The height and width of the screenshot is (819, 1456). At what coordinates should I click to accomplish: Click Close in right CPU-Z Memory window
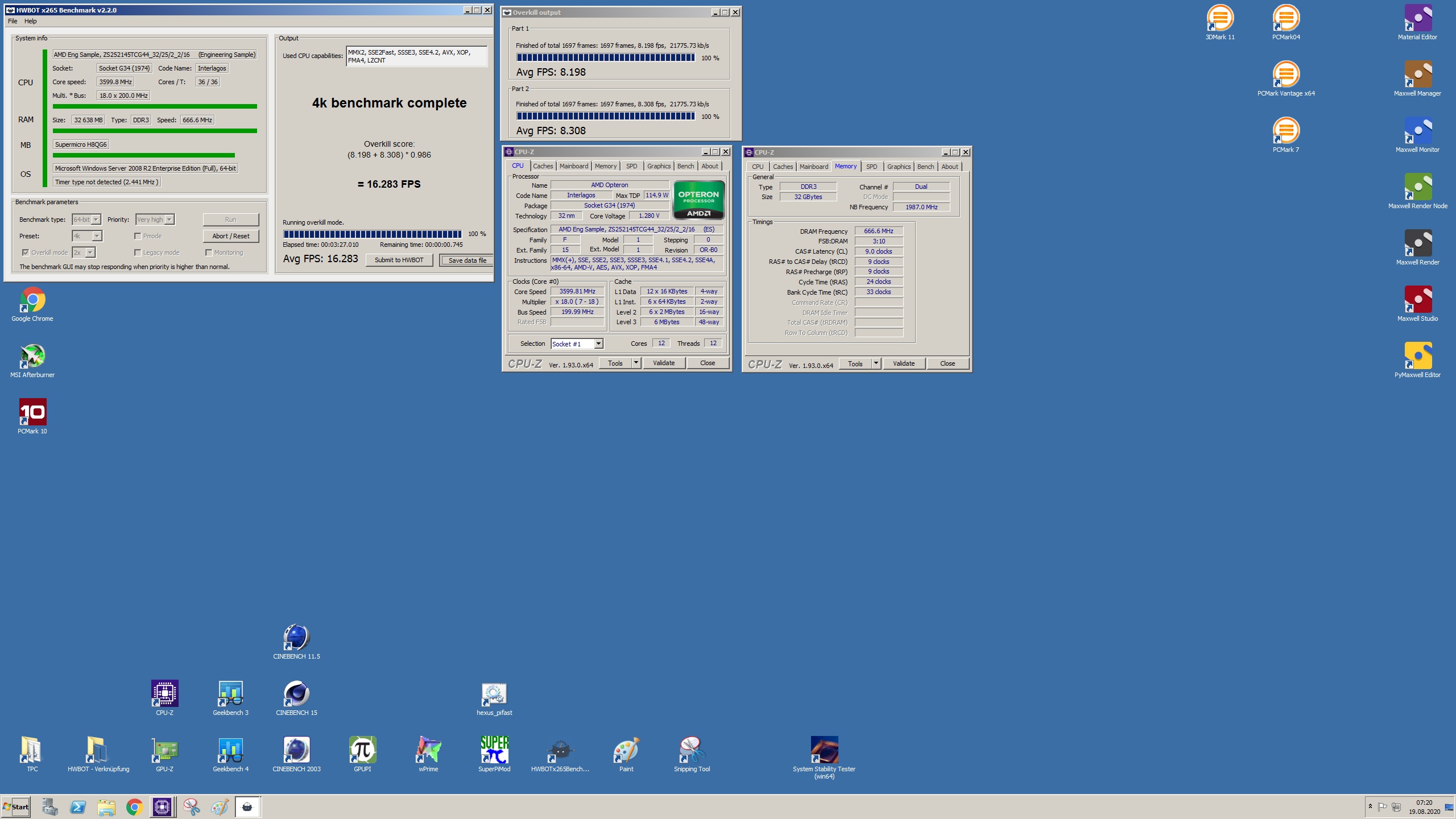click(x=948, y=363)
